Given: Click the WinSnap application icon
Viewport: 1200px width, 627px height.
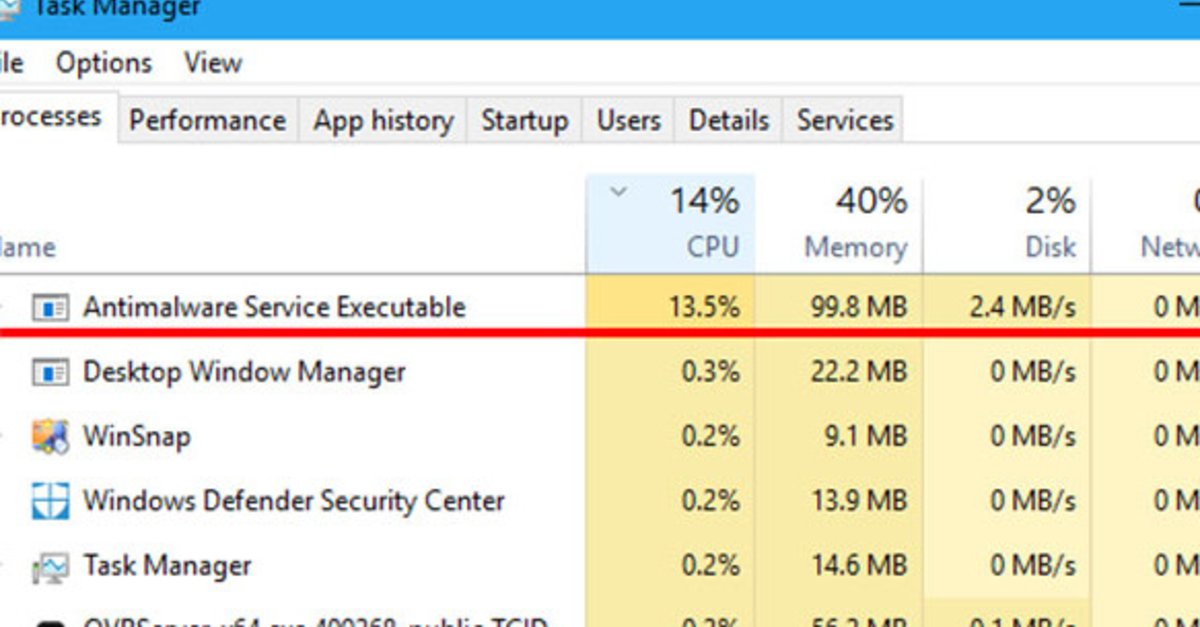Looking at the screenshot, I should tap(50, 436).
